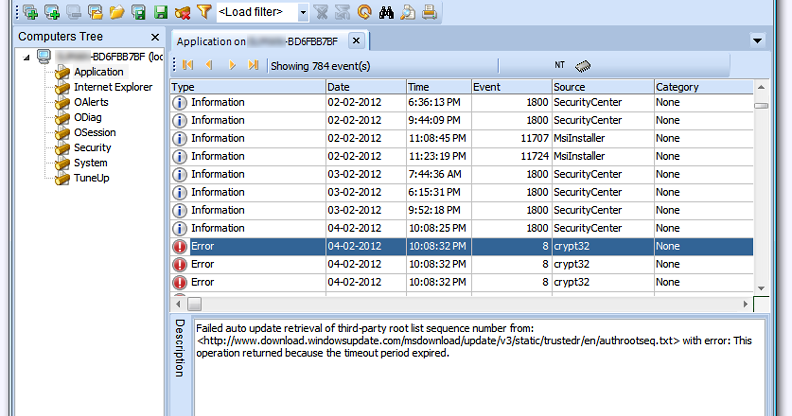Click the greyed clear filter icon
The width and height of the screenshot is (792, 416).
point(321,12)
